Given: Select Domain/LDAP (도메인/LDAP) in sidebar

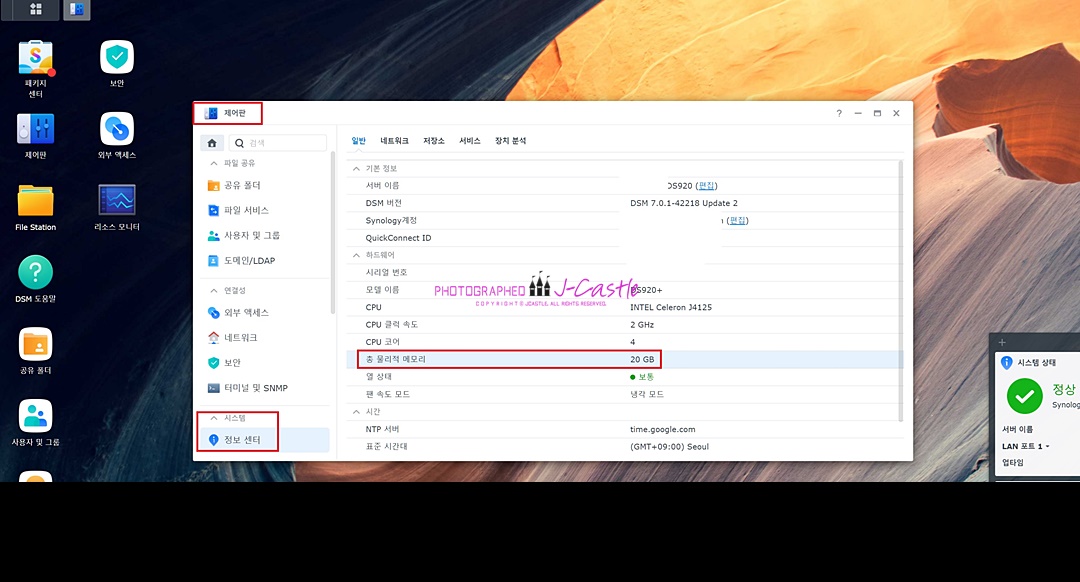Looking at the screenshot, I should (262, 260).
